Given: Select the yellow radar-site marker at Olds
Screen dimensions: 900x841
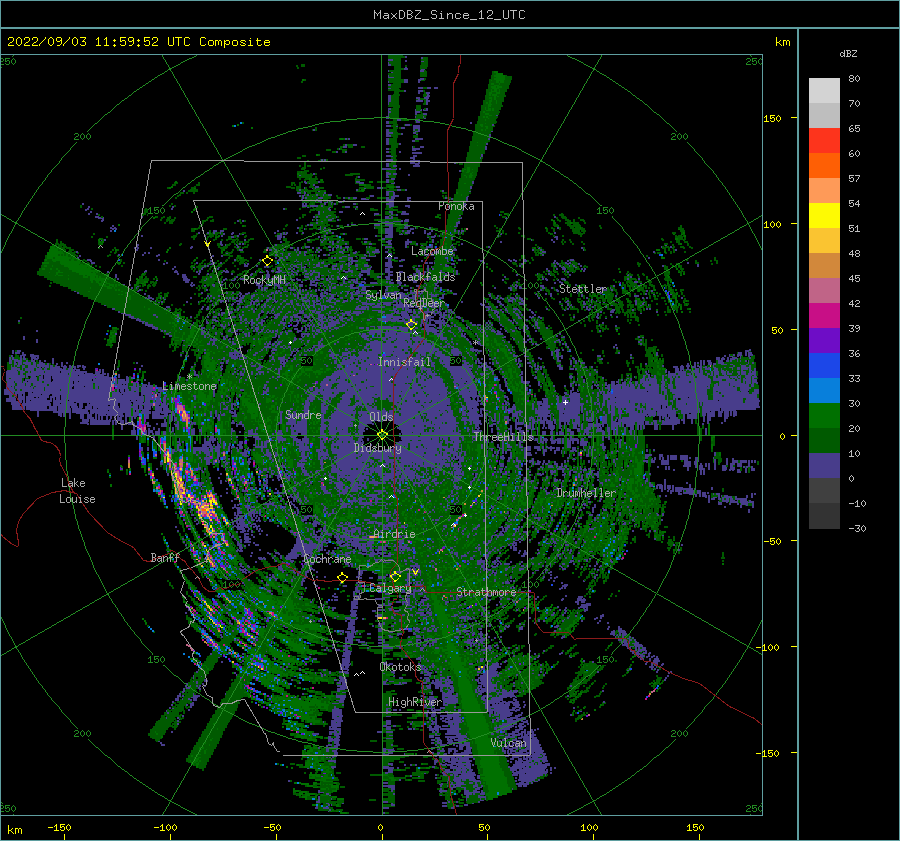Looking at the screenshot, I should coord(382,435).
